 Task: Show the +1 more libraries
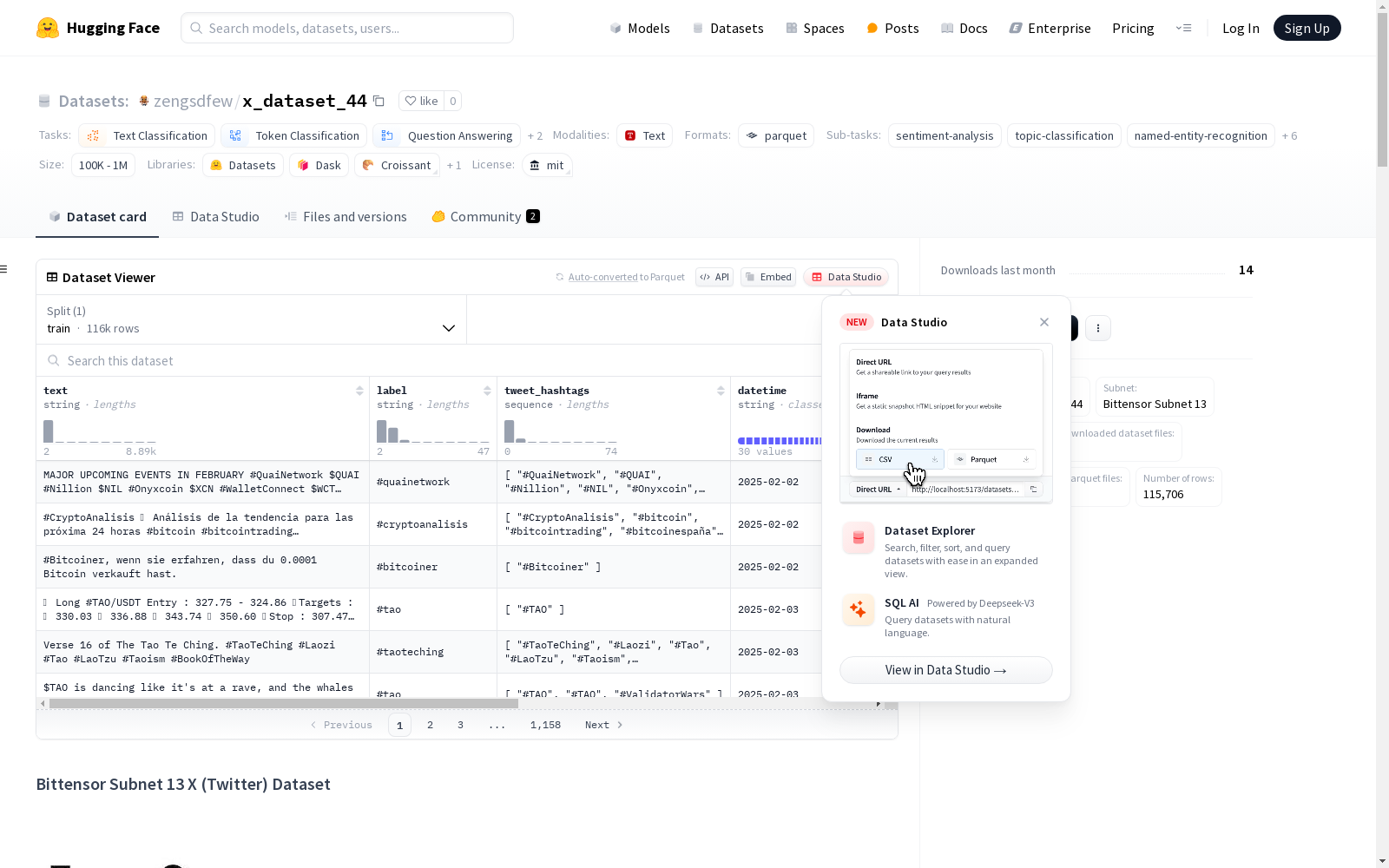tap(454, 165)
